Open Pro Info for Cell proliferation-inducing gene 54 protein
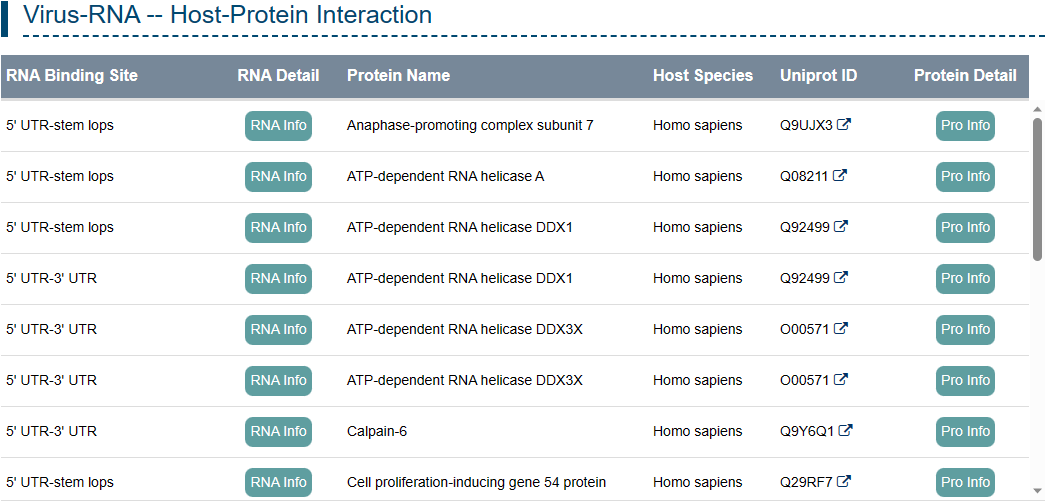The height and width of the screenshot is (502, 1052). 965,483
